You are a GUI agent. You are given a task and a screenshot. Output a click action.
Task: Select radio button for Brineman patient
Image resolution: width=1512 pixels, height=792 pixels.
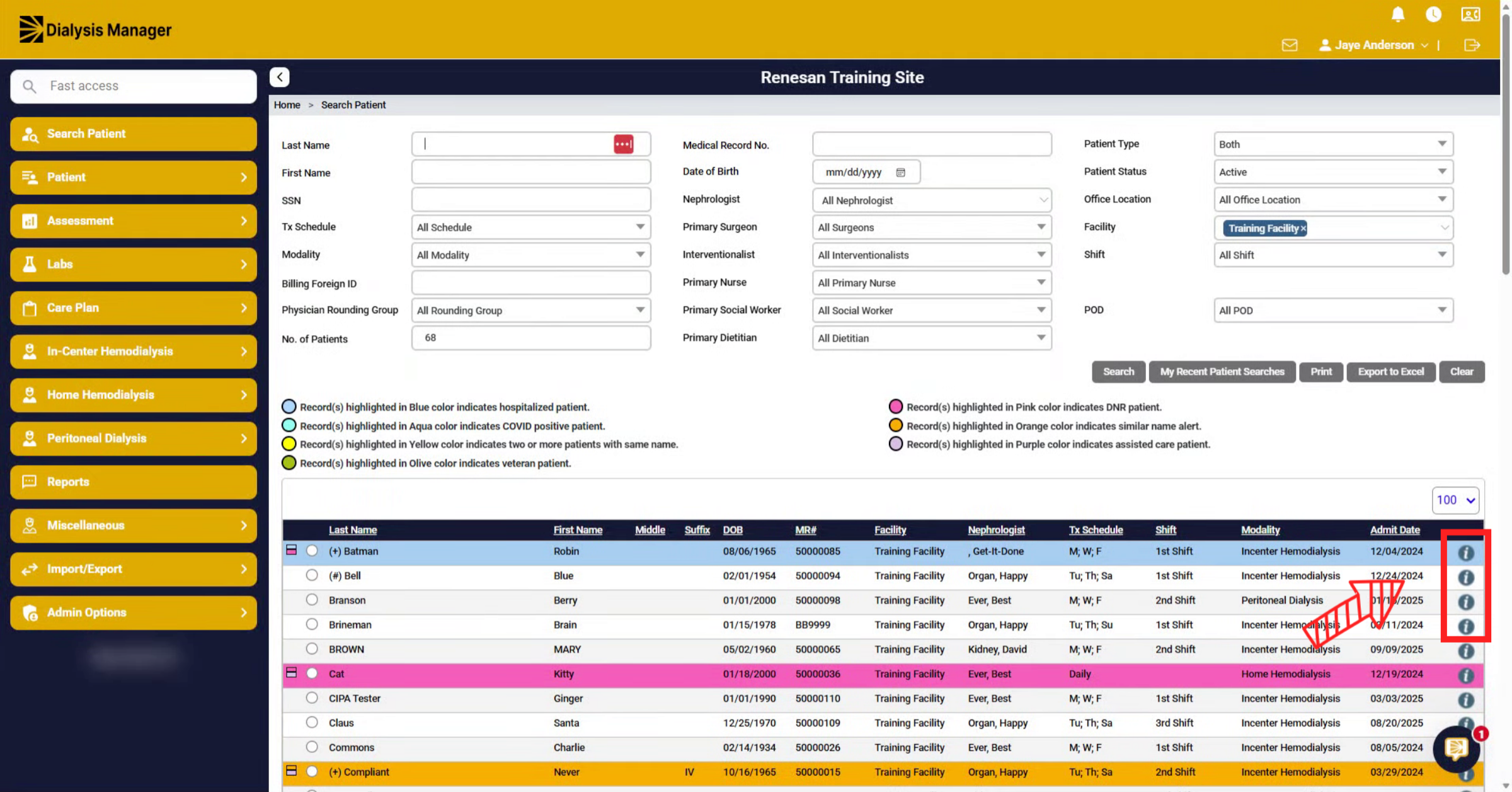click(x=312, y=624)
